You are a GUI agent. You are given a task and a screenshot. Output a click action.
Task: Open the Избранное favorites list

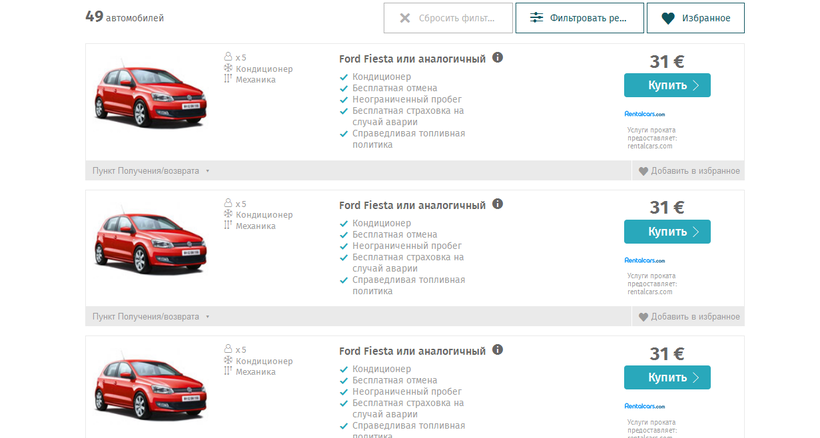(695, 18)
